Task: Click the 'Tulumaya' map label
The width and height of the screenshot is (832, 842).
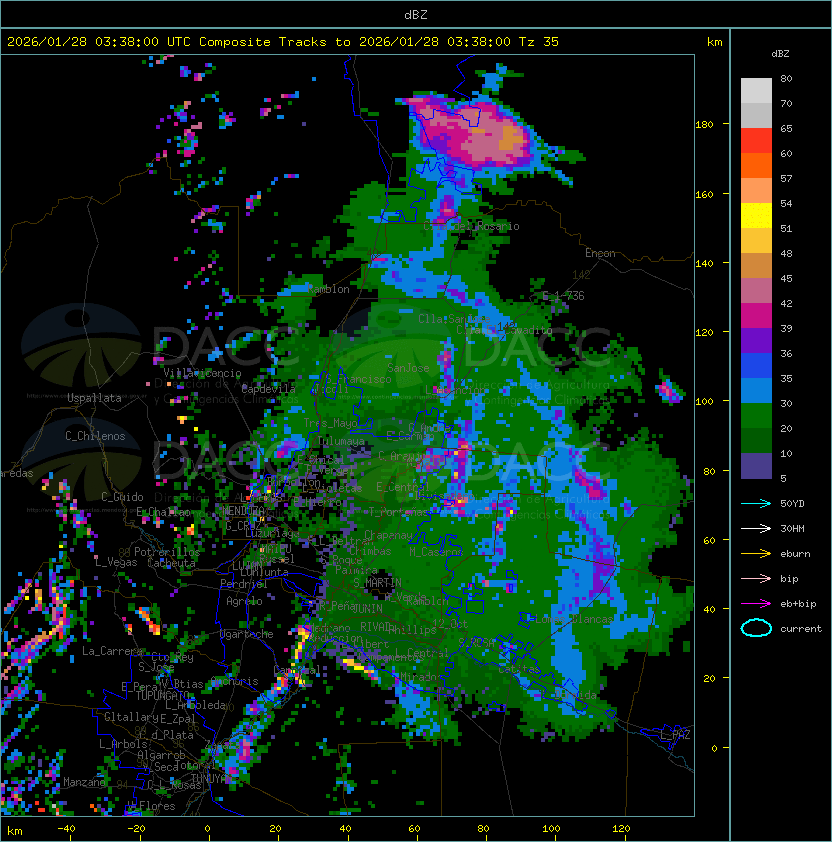Action: tap(341, 441)
